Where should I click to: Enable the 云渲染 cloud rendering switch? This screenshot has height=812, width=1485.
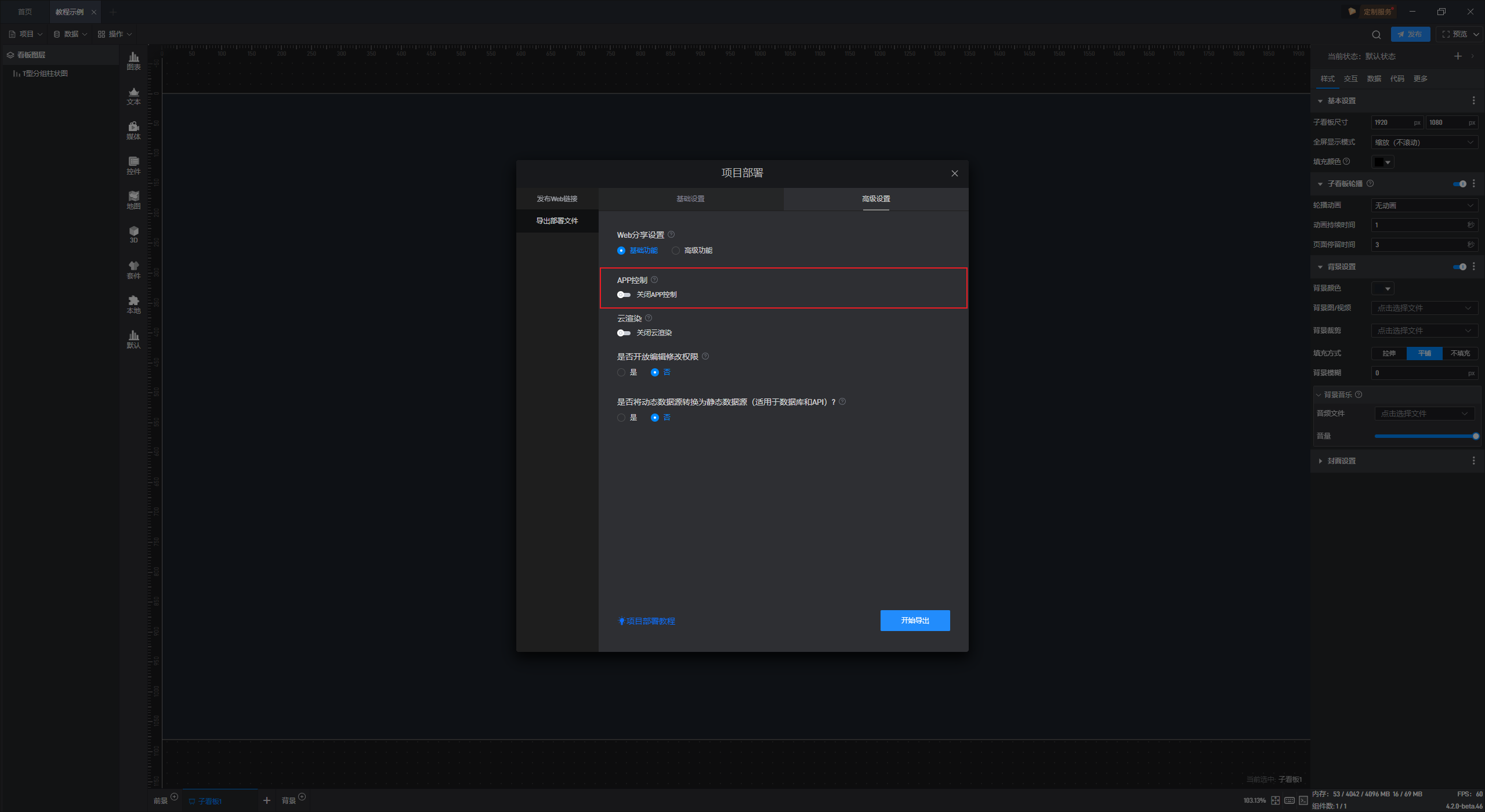click(624, 333)
